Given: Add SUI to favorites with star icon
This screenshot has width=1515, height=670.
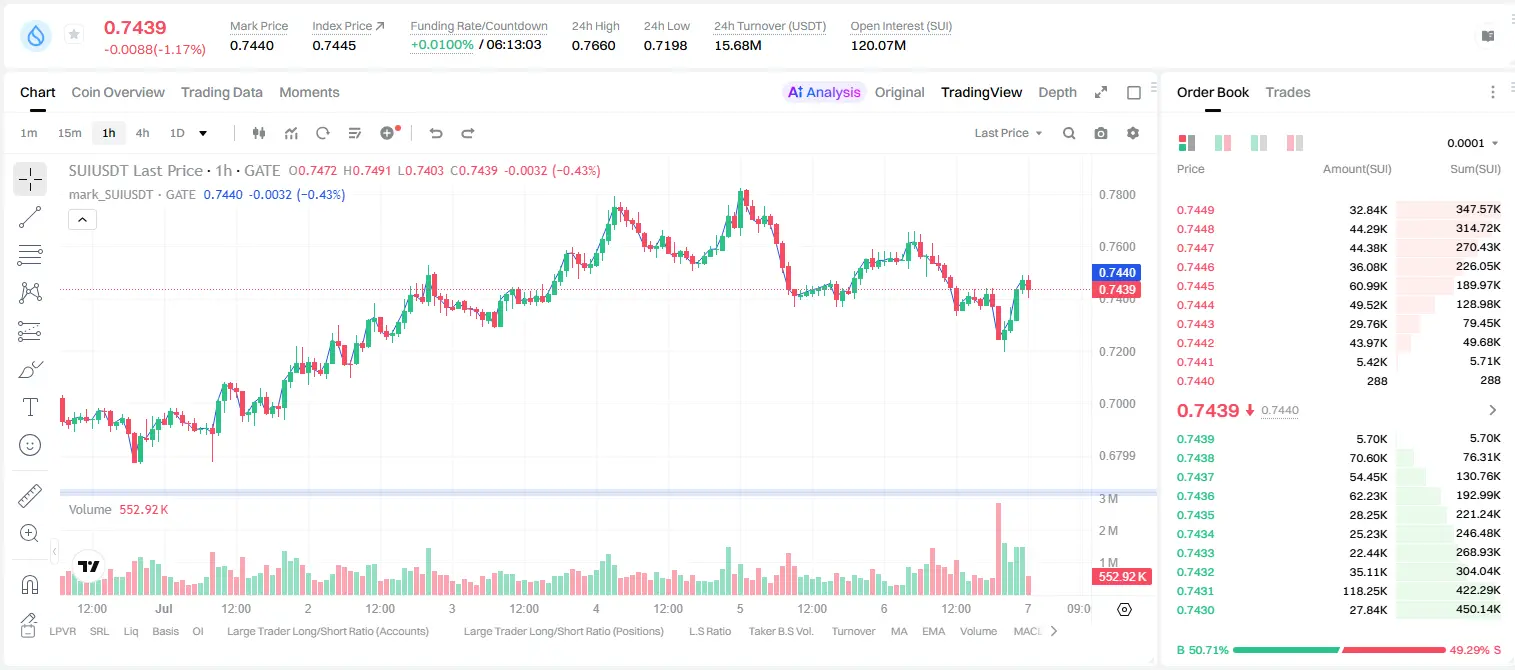Looking at the screenshot, I should [74, 35].
